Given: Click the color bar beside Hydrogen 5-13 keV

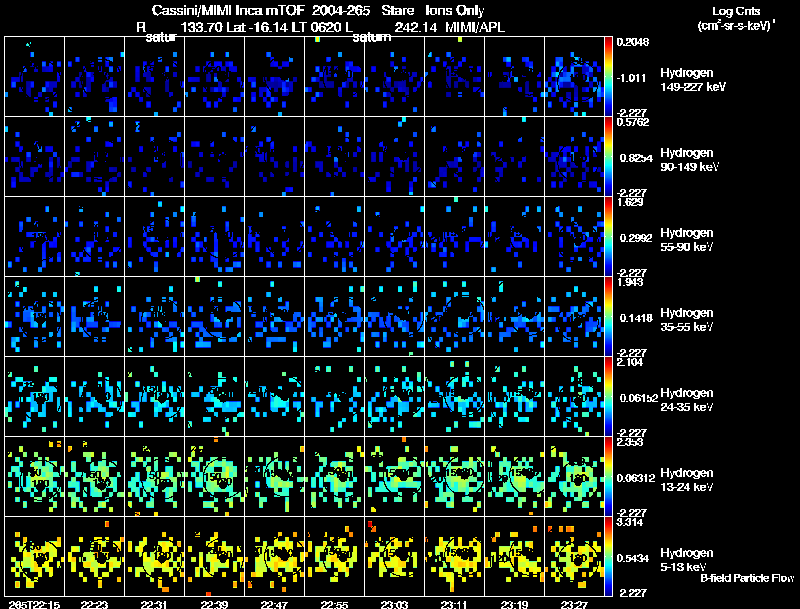Looking at the screenshot, I should [x=608, y=556].
